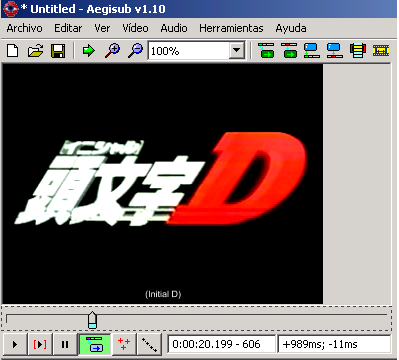Screen dimensions: 399x360
Task: Expand the 100% zoom dropdown arrow
Action: [237, 51]
